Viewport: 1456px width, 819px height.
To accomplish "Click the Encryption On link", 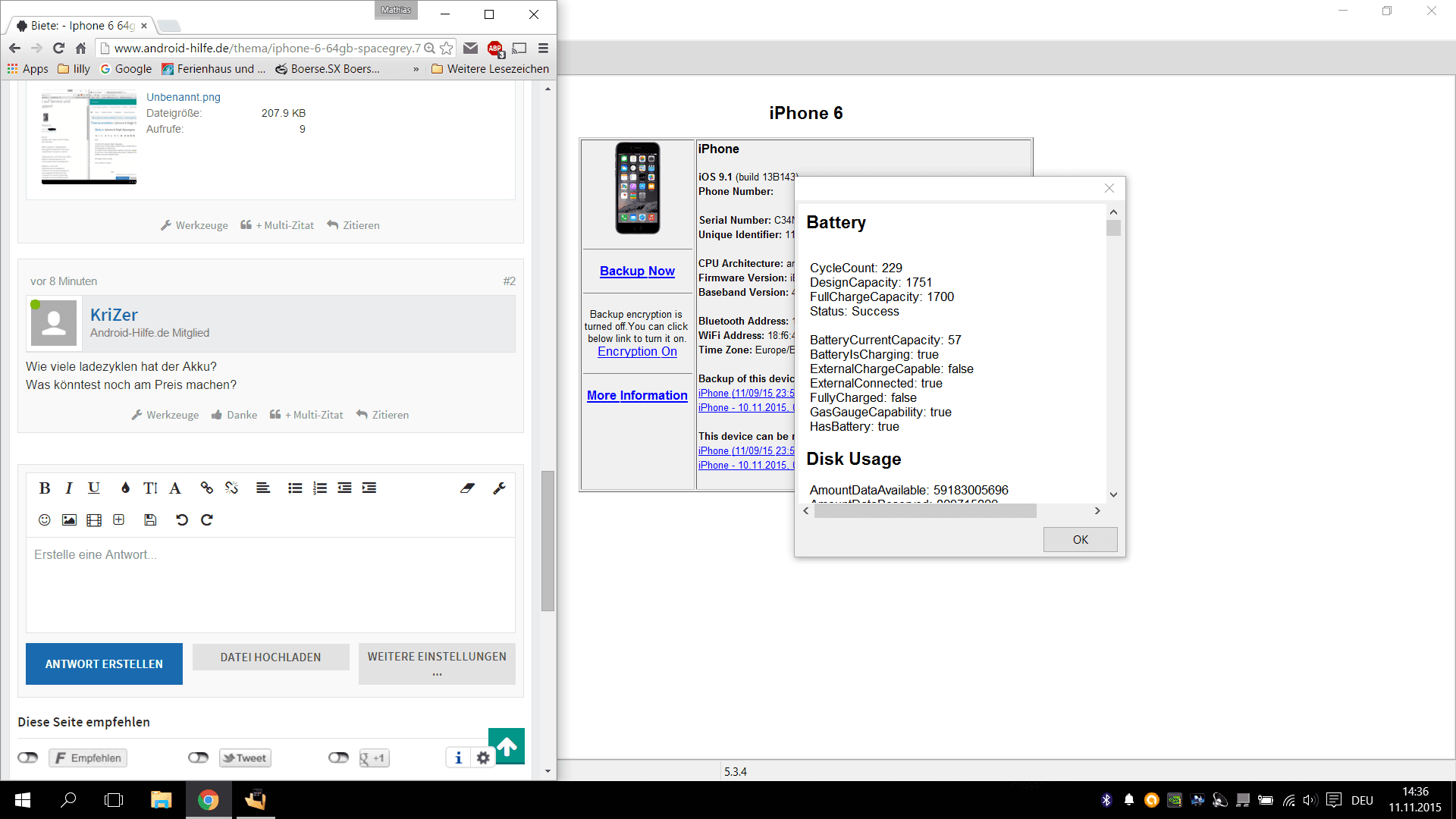I will (637, 351).
